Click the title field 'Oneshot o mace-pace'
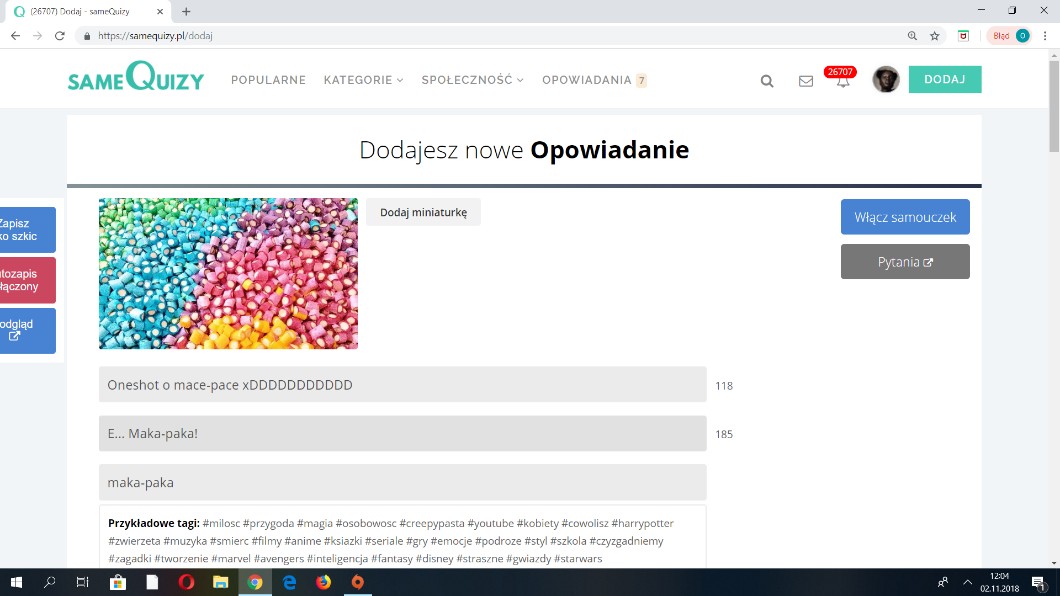 click(402, 385)
